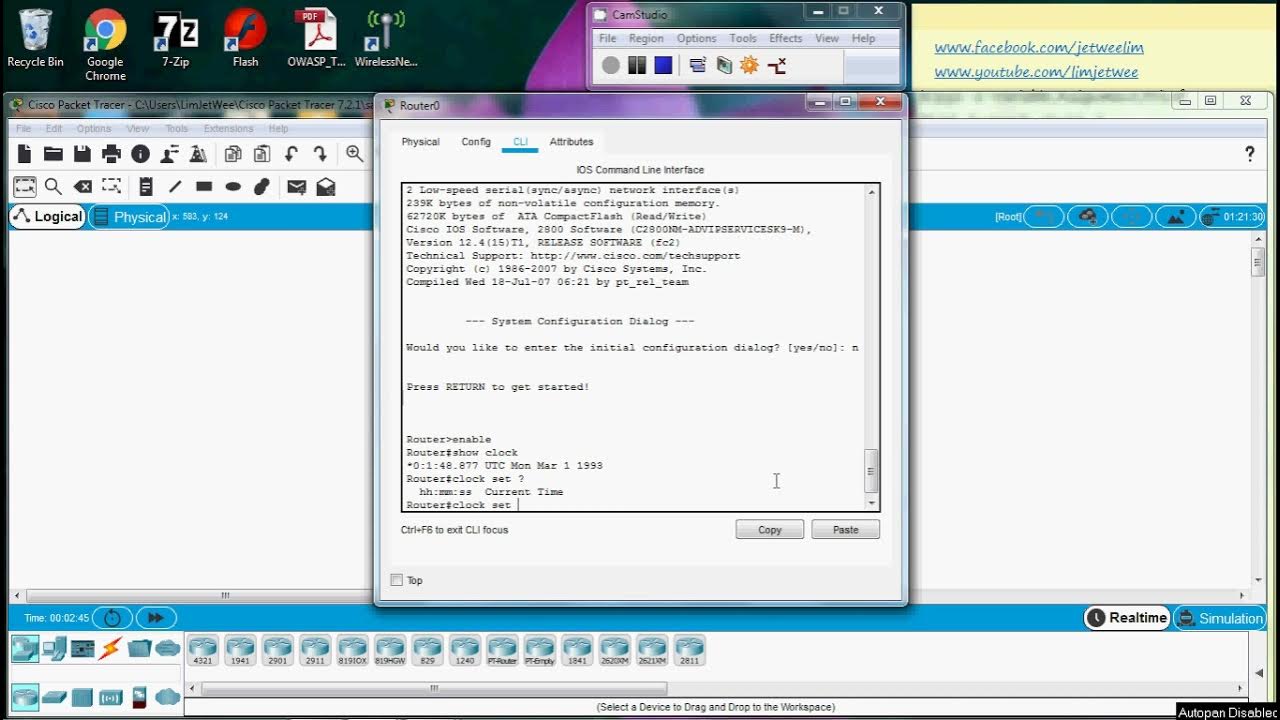This screenshot has height=720, width=1280.
Task: Open the youtube.com/limjetwee link
Action: [1036, 72]
